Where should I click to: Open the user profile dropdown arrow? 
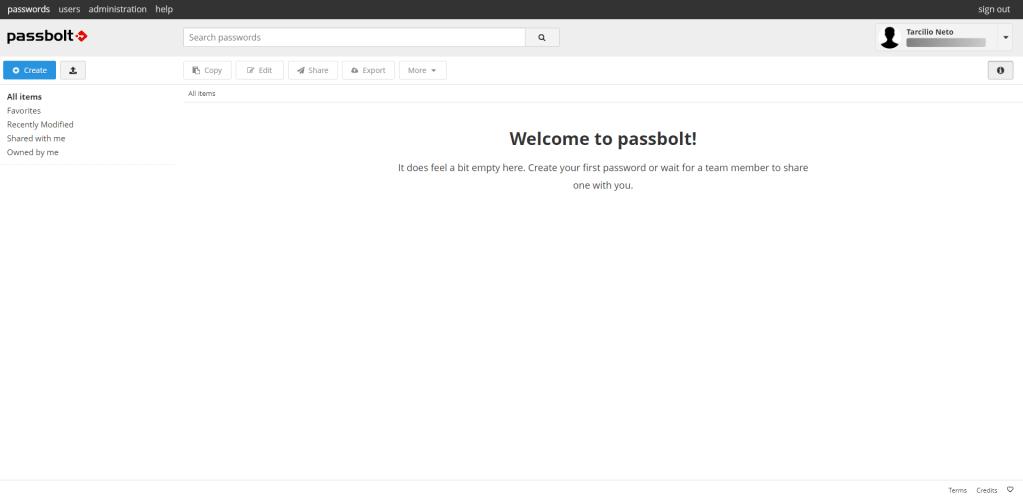(1006, 37)
